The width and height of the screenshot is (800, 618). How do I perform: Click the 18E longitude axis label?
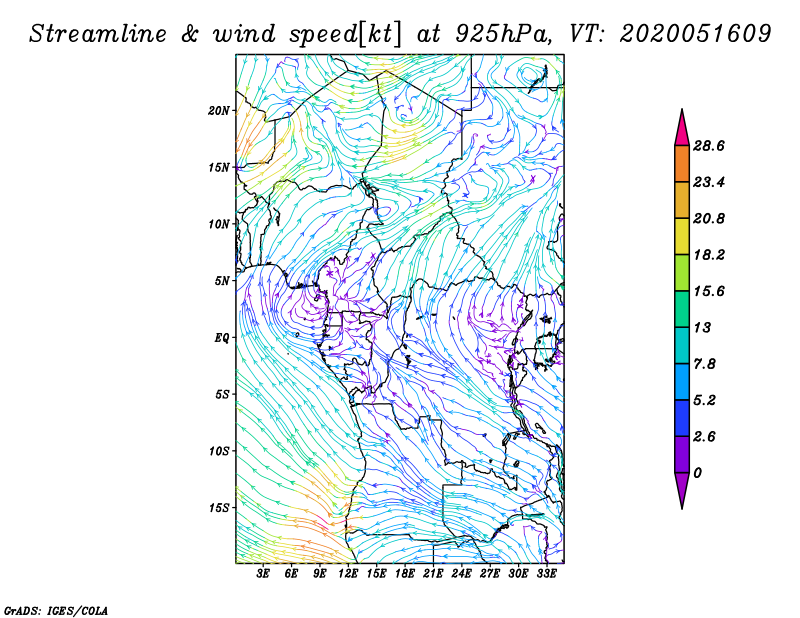coord(405,574)
